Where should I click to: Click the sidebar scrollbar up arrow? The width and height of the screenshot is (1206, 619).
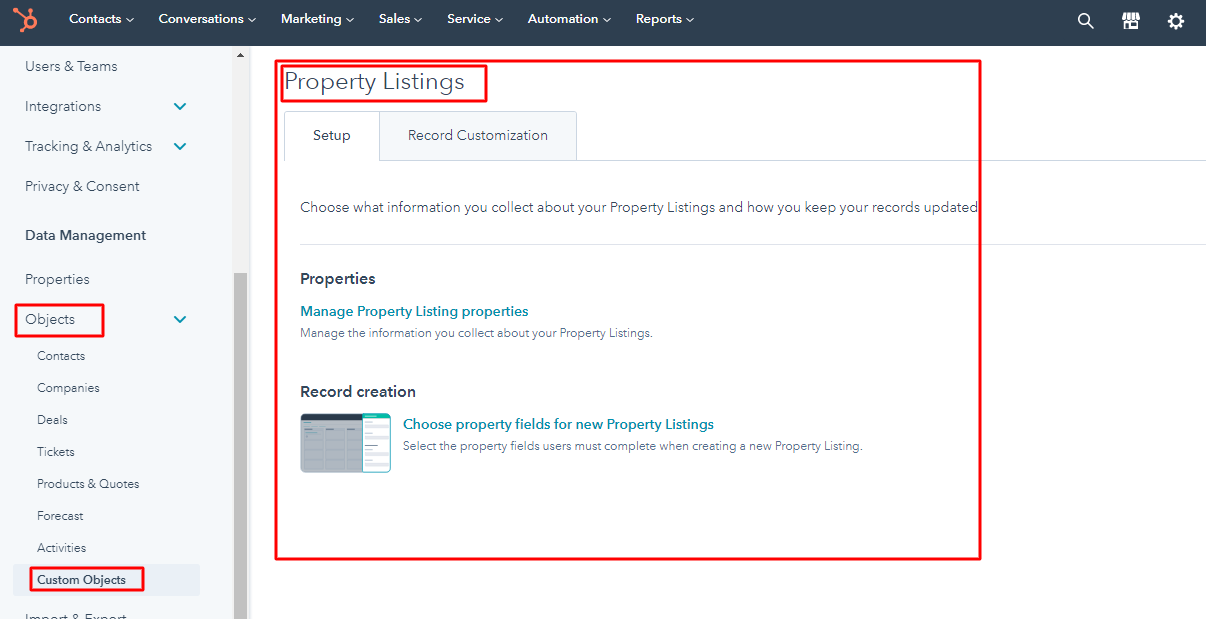coord(240,55)
